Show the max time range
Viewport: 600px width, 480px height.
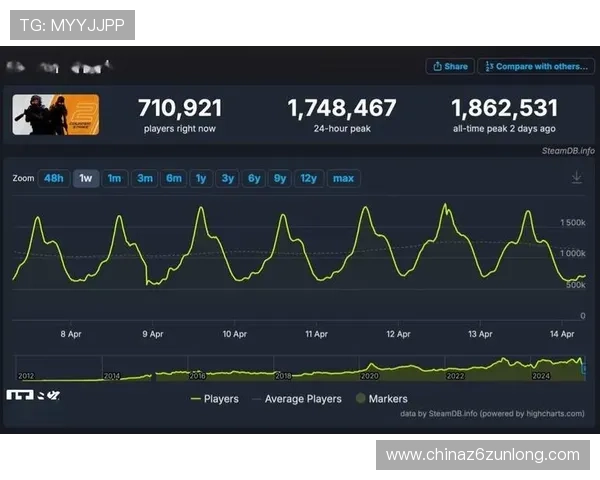(x=343, y=178)
